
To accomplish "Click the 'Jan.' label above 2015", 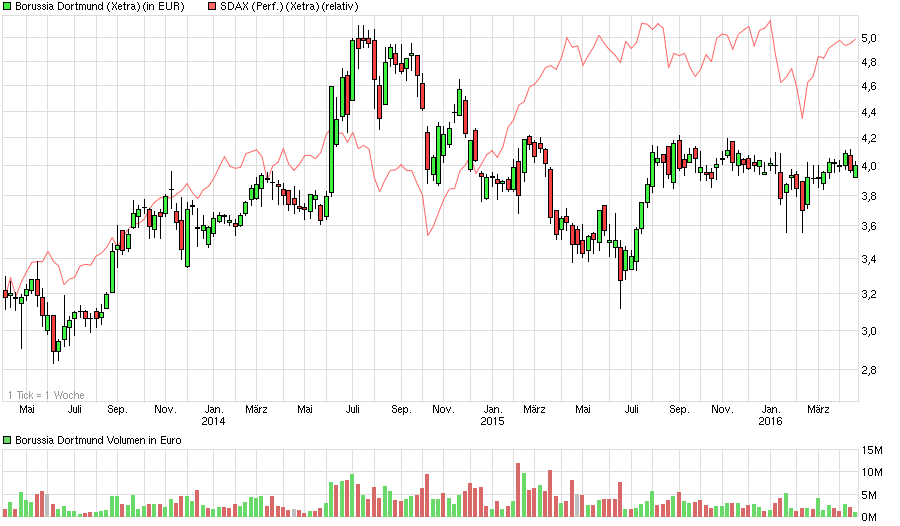I will [493, 409].
